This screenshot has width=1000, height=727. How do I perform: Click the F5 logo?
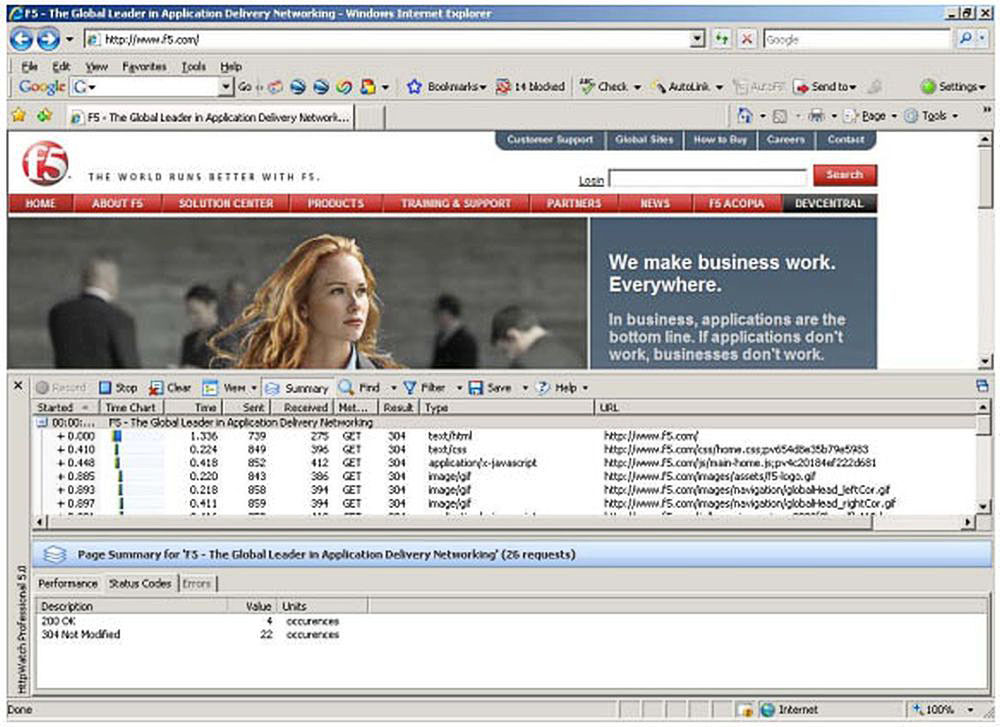pos(45,163)
